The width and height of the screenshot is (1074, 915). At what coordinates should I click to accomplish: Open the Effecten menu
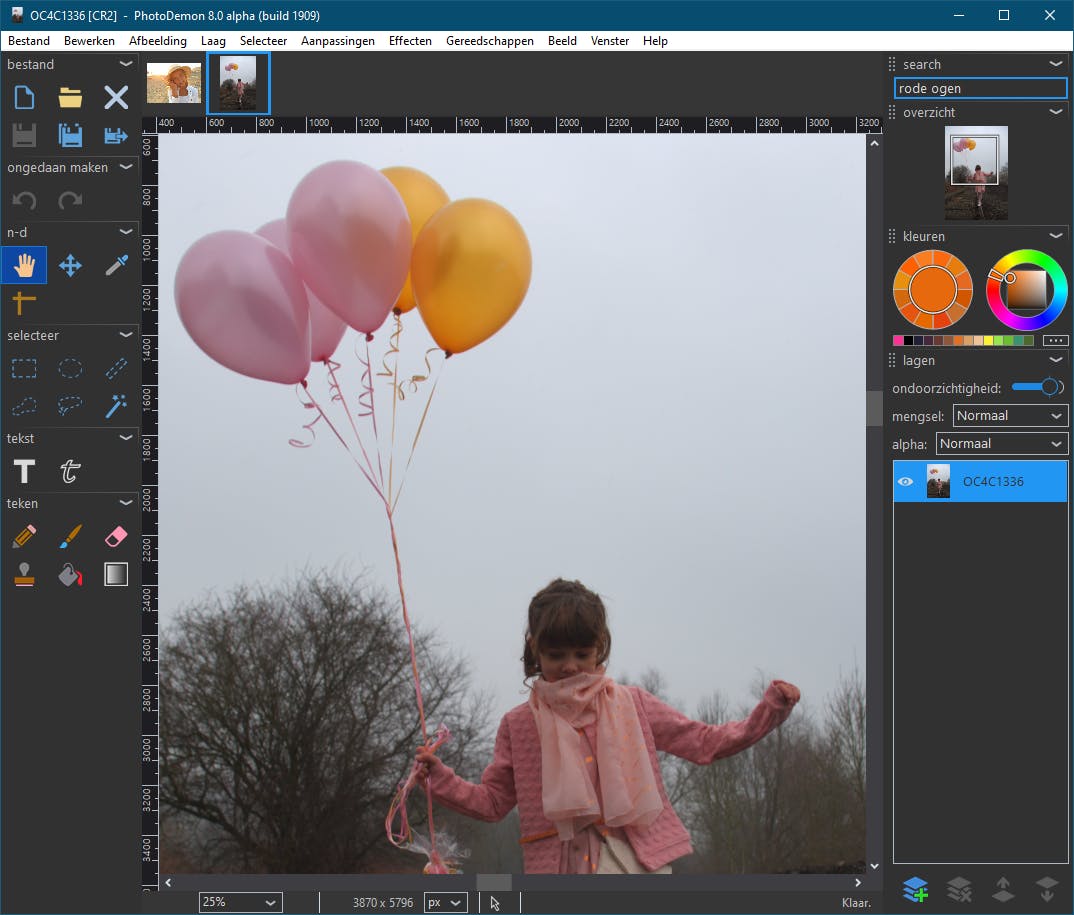click(x=410, y=41)
